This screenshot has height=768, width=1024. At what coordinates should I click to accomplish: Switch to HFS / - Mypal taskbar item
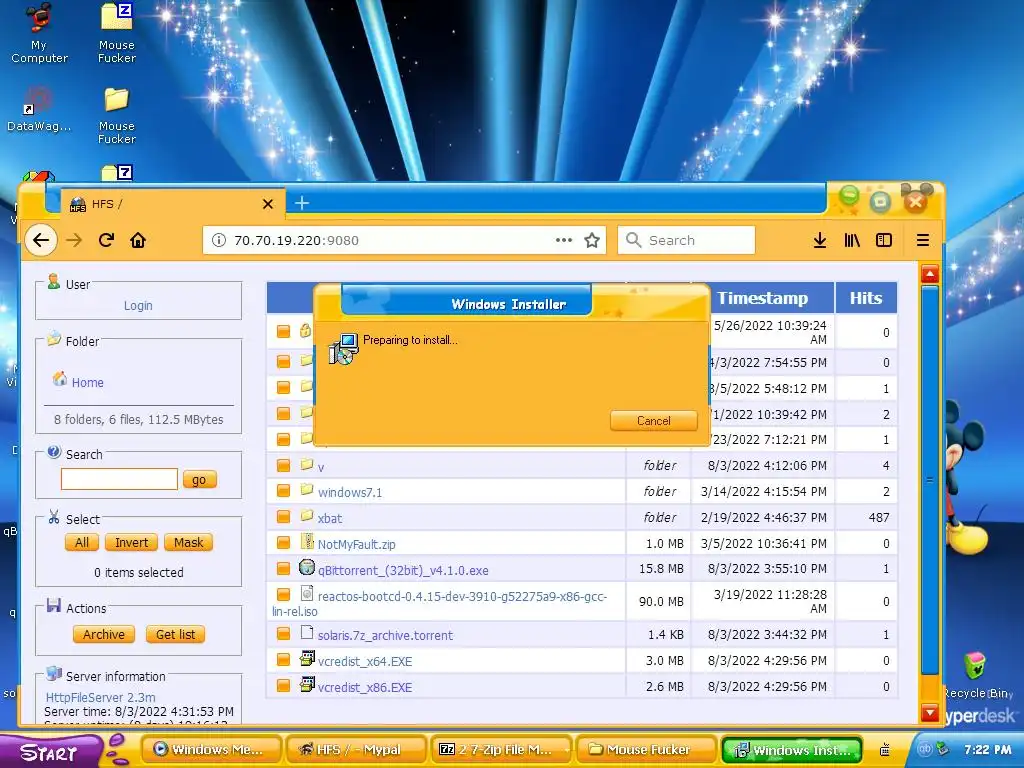356,750
